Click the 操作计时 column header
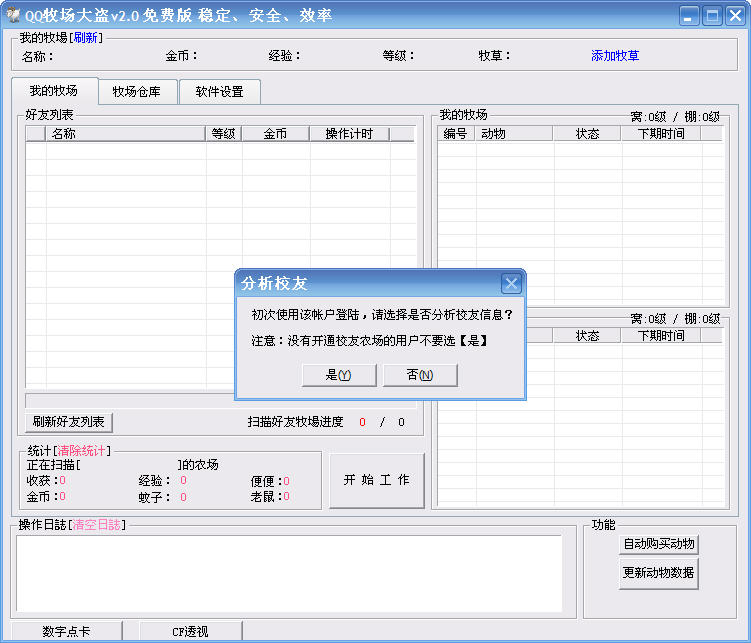 click(350, 134)
